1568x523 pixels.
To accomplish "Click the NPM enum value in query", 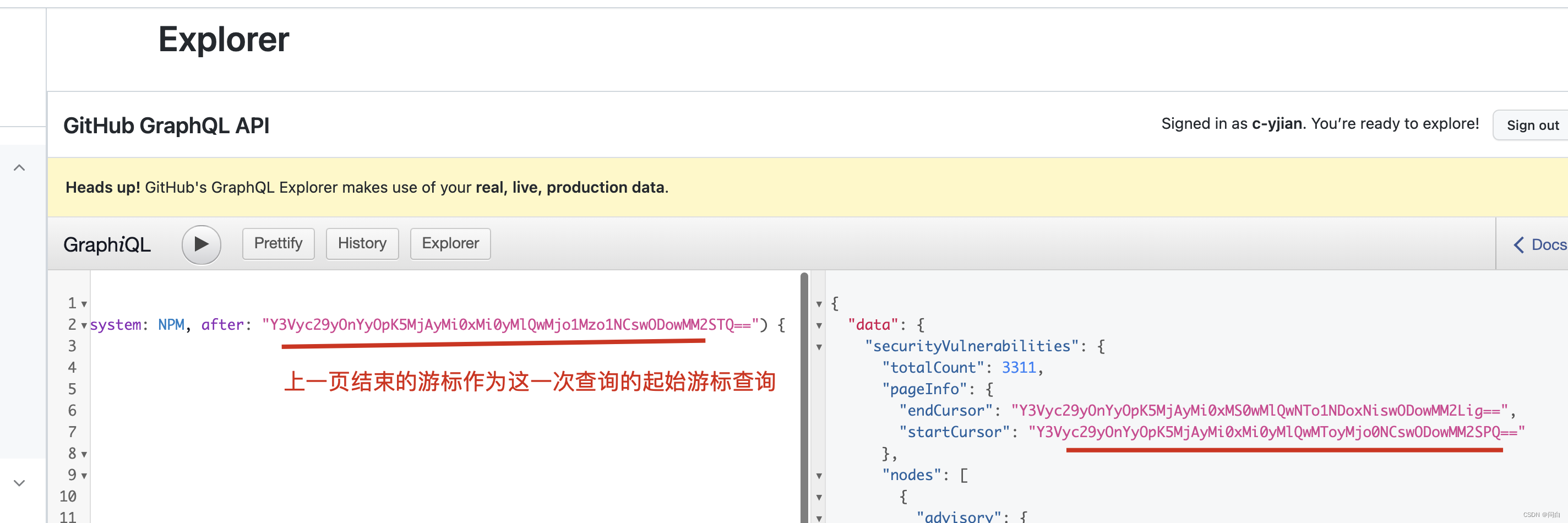I will coord(171,324).
